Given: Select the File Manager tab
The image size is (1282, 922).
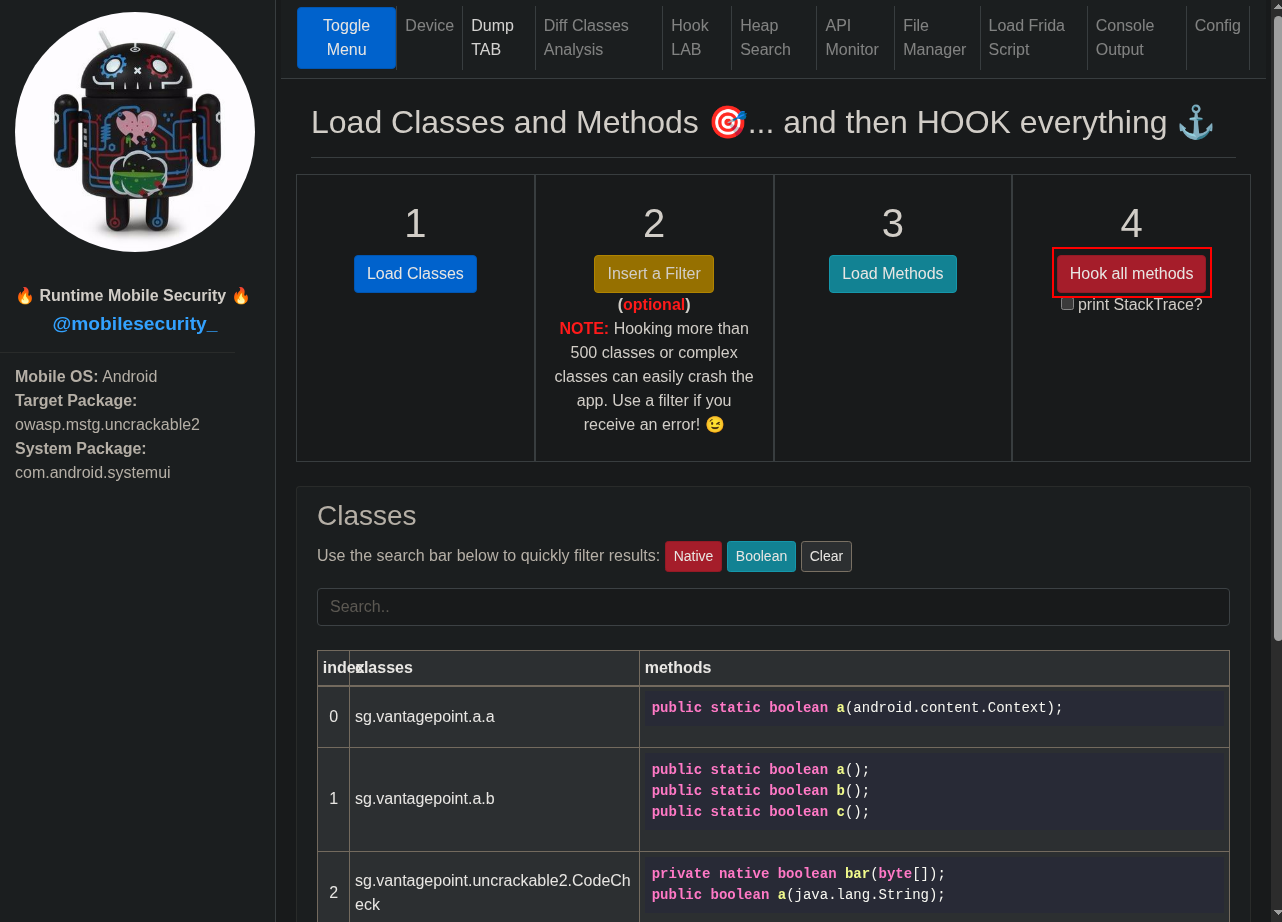Looking at the screenshot, I should pyautogui.click(x=934, y=37).
